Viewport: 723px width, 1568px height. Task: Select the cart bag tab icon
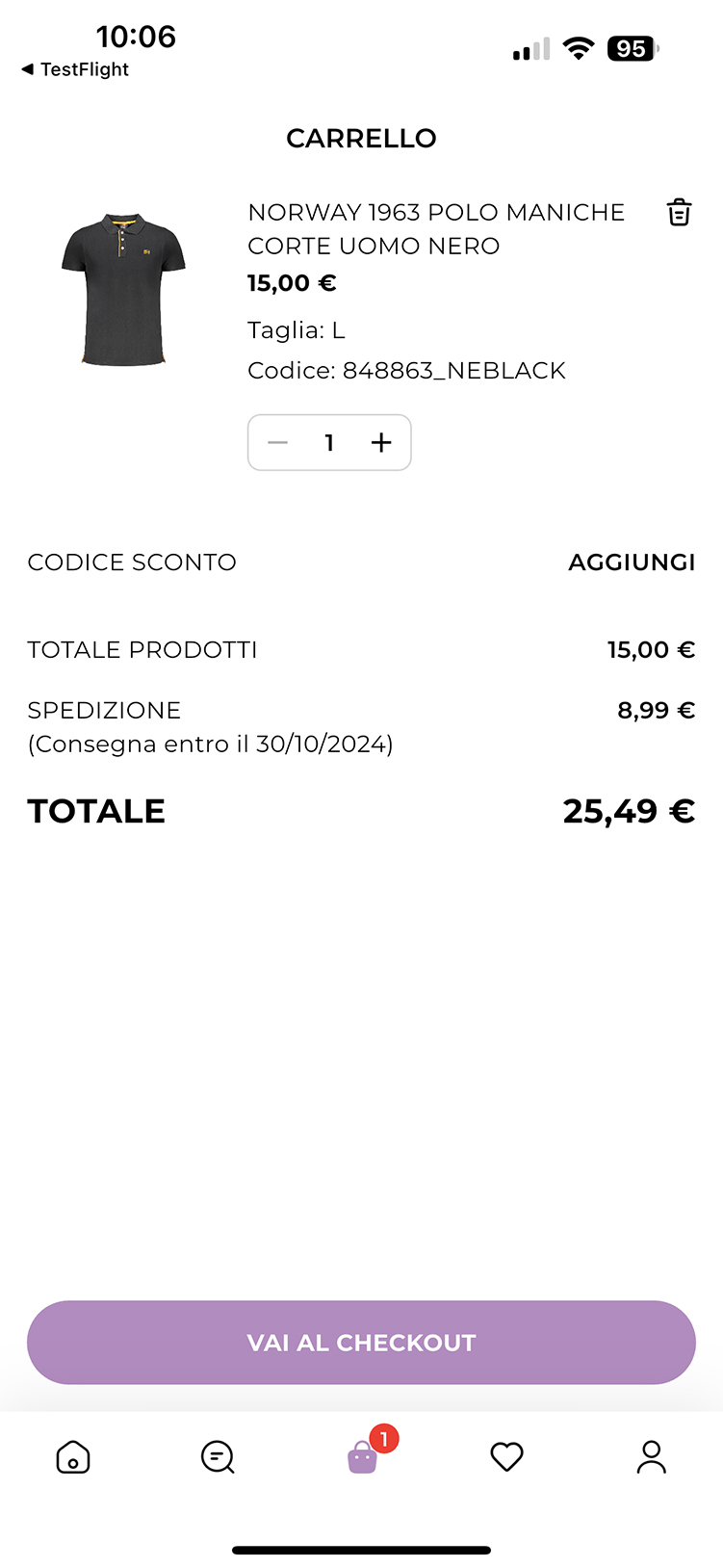point(361,1458)
